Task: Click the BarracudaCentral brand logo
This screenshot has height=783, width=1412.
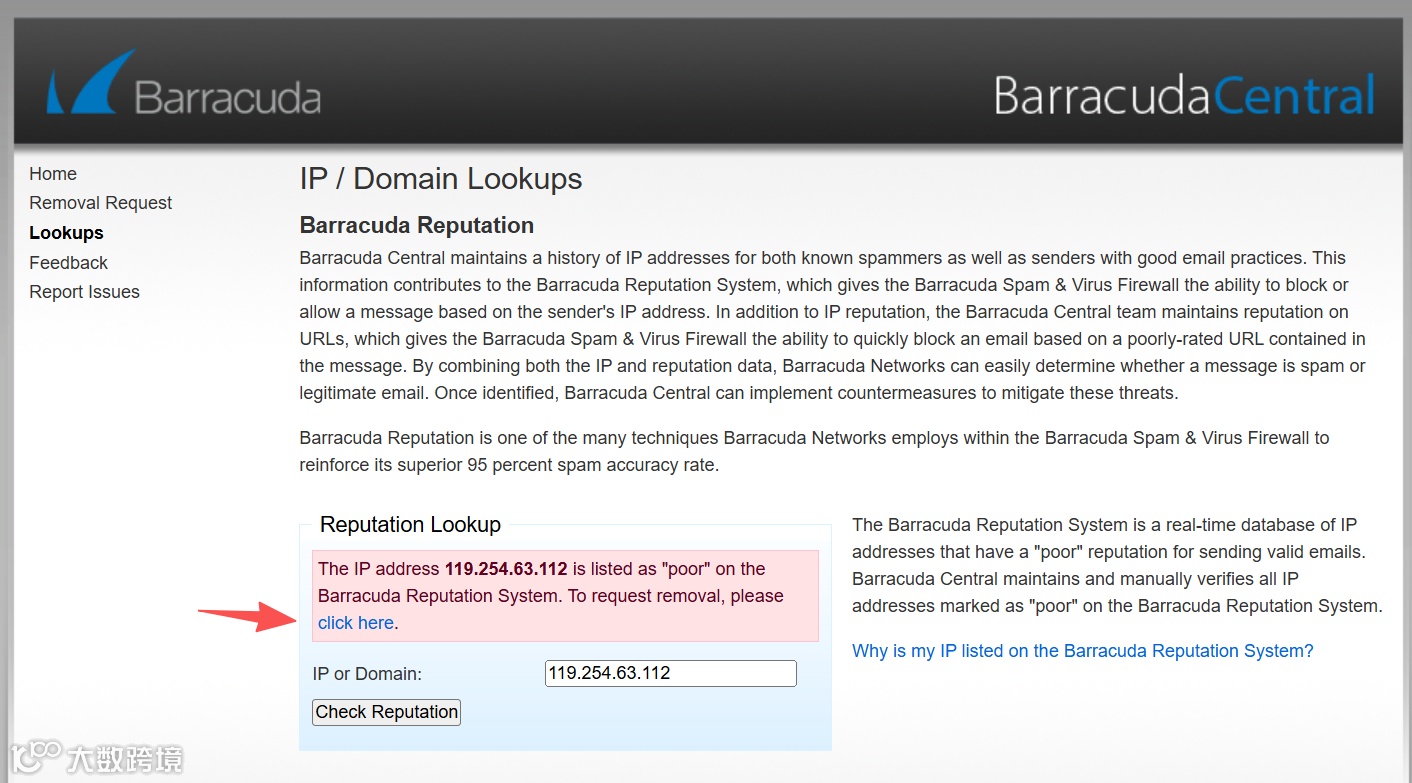Action: click(1184, 96)
